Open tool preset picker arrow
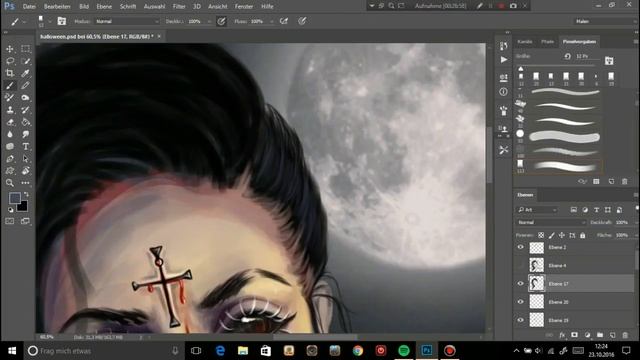The height and width of the screenshot is (360, 640). click(x=24, y=21)
